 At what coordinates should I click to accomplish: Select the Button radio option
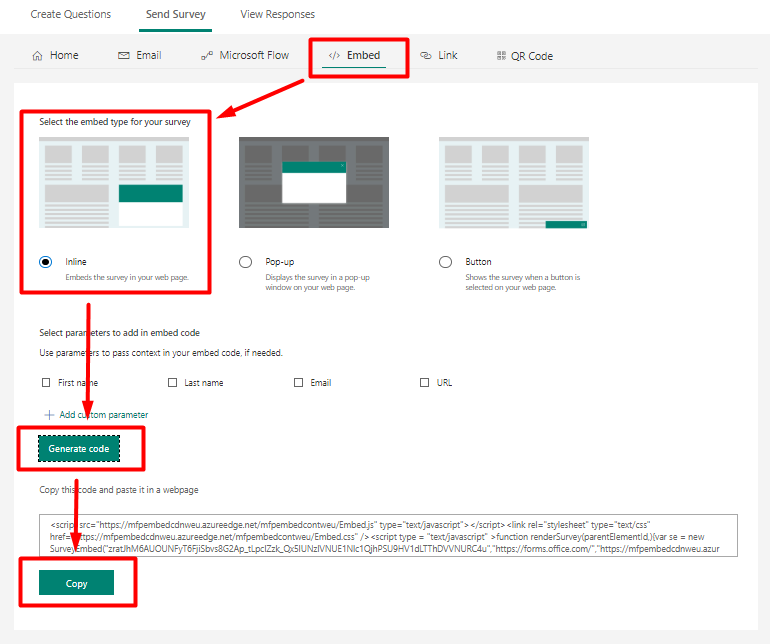[x=445, y=262]
